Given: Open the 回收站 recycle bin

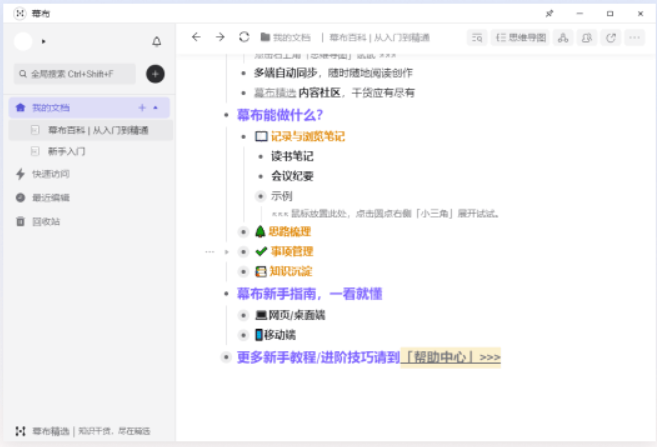Looking at the screenshot, I should 46,221.
